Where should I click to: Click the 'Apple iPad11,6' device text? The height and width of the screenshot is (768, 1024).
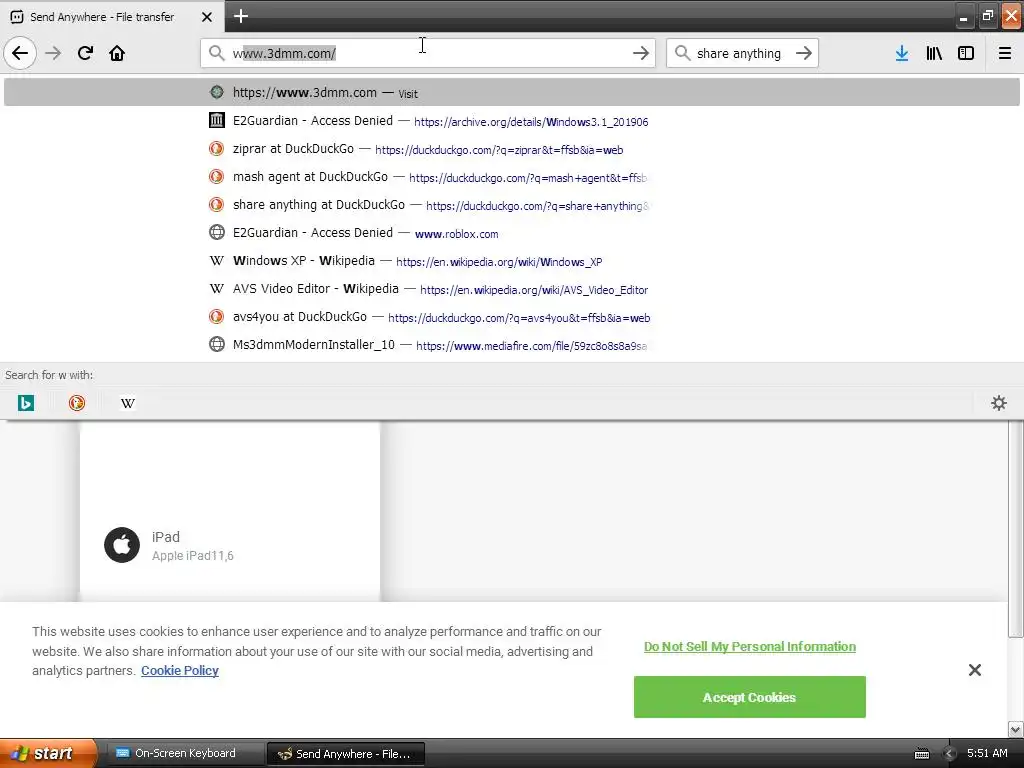point(193,556)
